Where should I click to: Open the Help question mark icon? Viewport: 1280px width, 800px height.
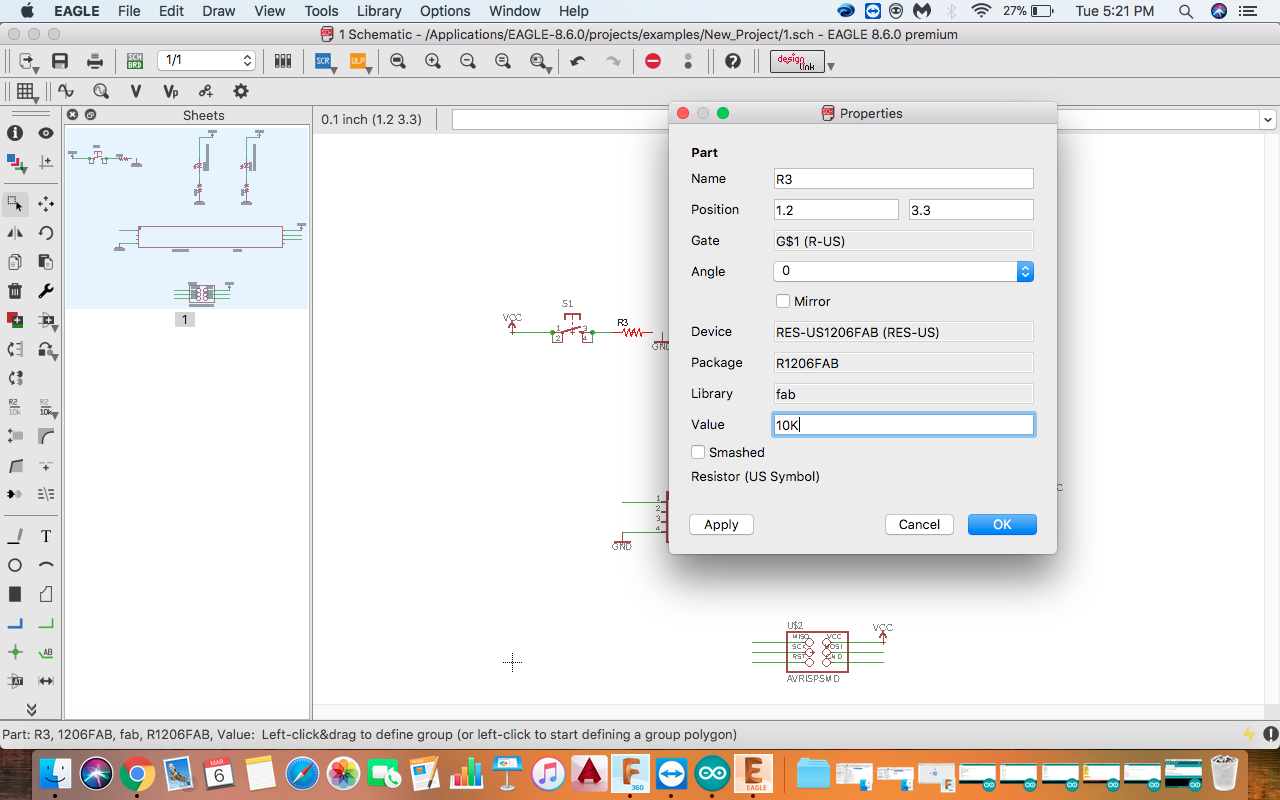pos(733,61)
